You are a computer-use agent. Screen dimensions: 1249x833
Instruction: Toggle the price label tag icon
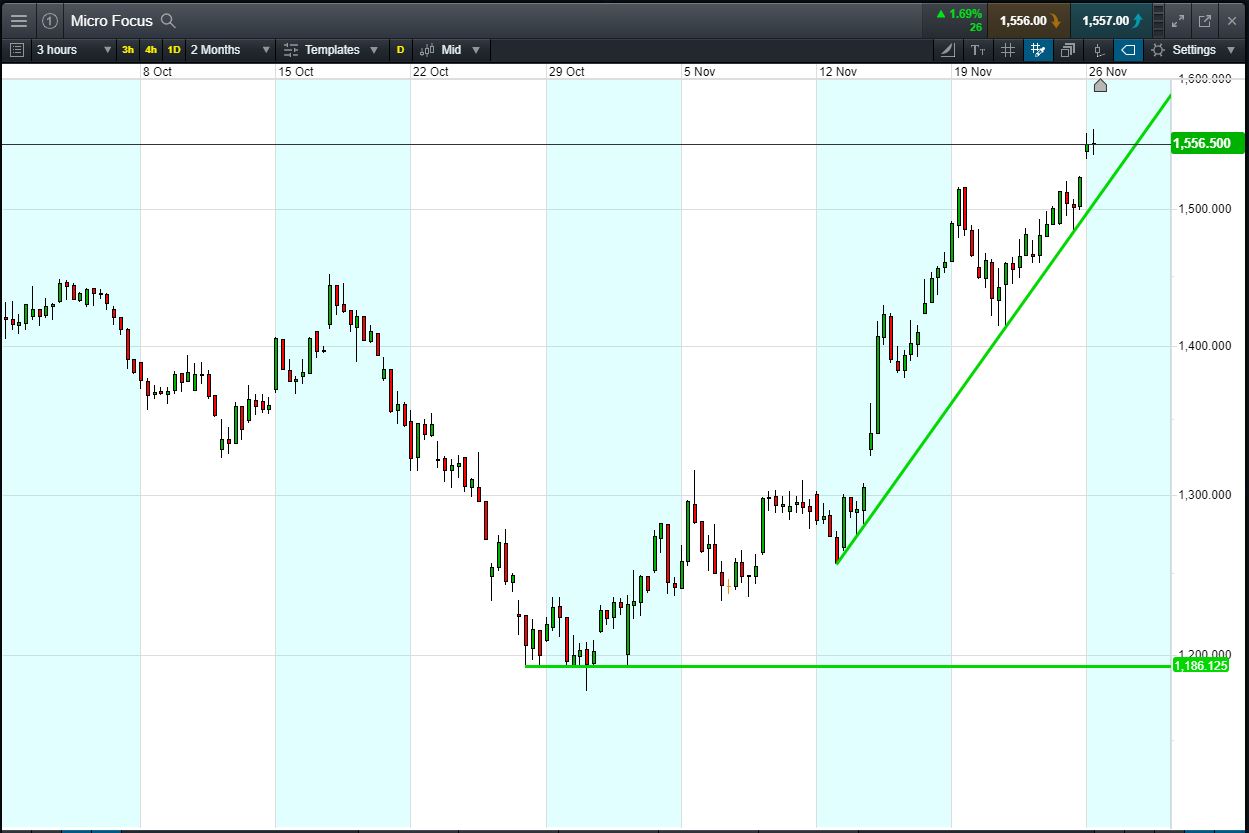point(1128,50)
